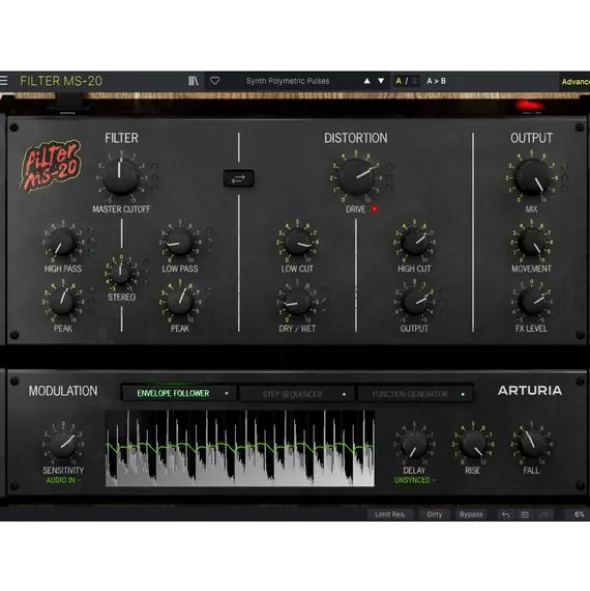Open the hamburger main menu
Viewport: 590px width, 591px height.
(x=4, y=81)
